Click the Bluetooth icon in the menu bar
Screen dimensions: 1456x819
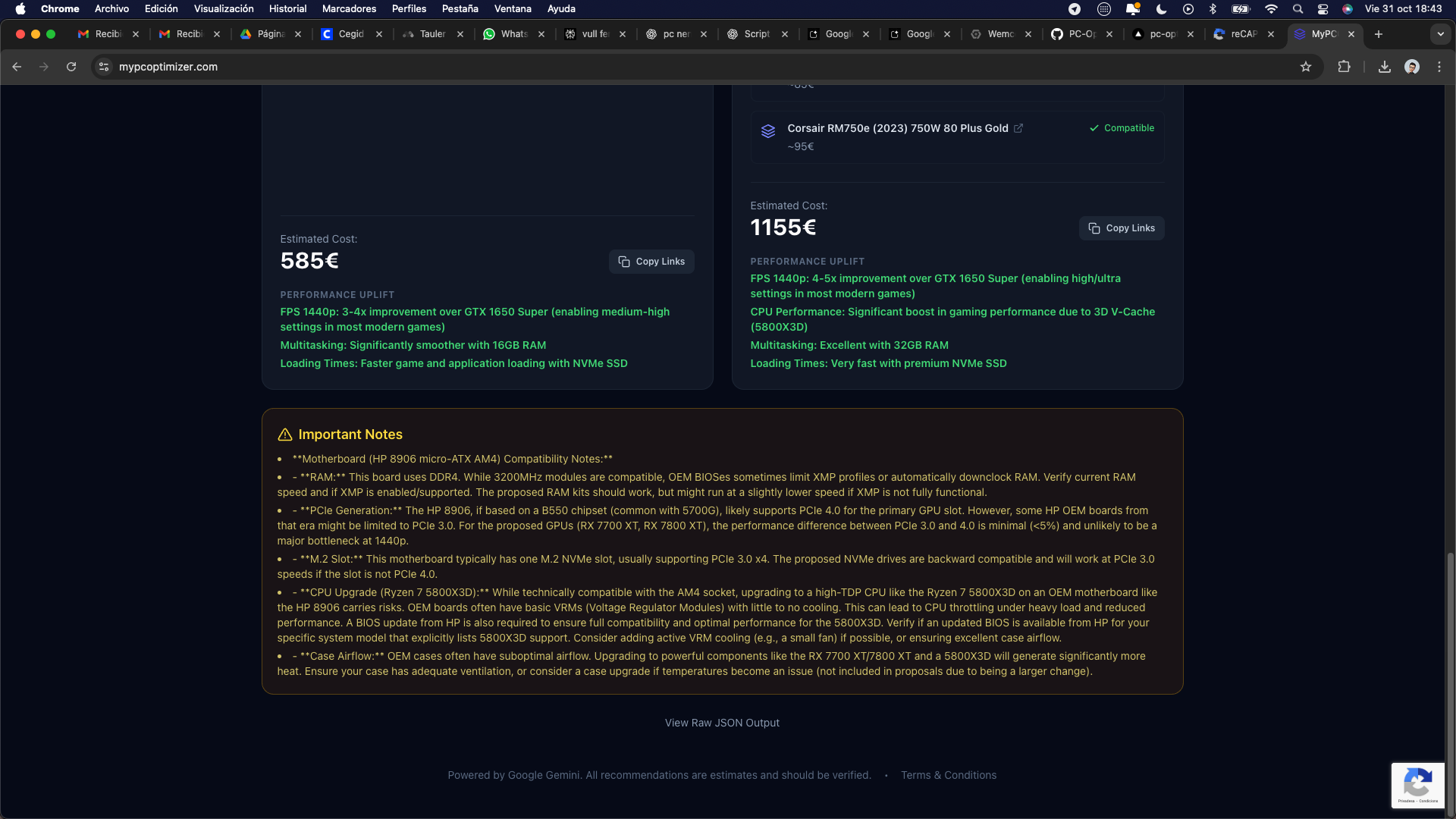[1213, 9]
